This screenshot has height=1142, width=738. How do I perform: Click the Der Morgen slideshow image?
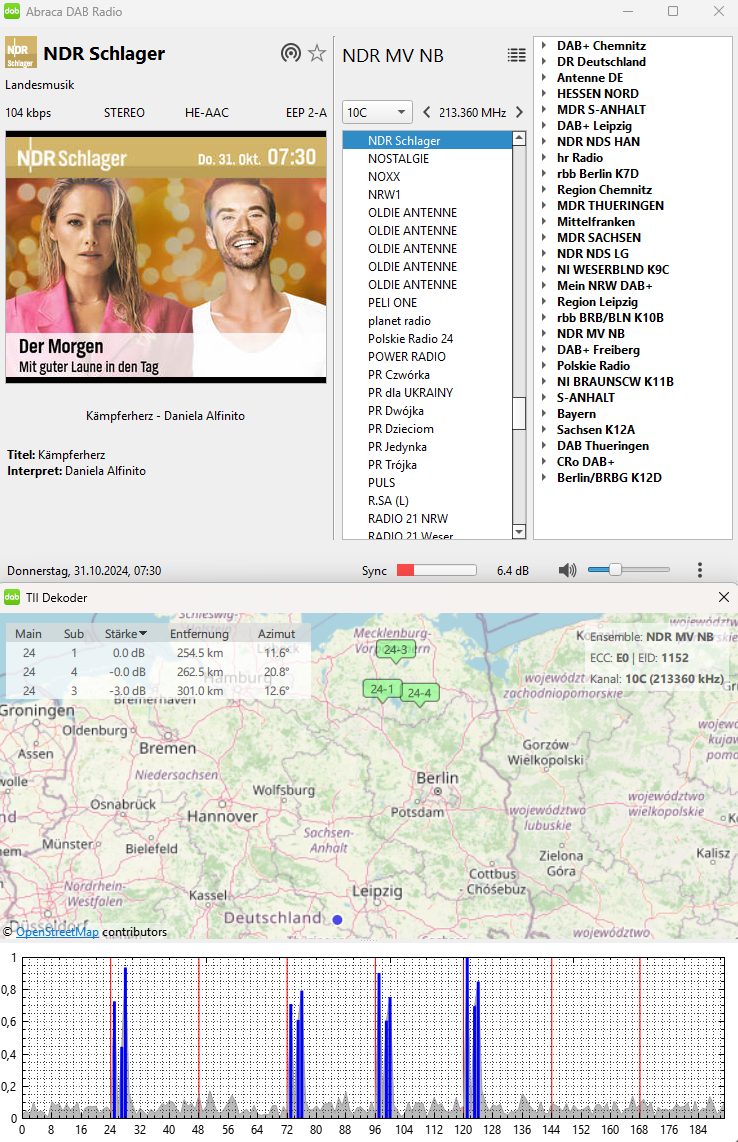point(166,257)
